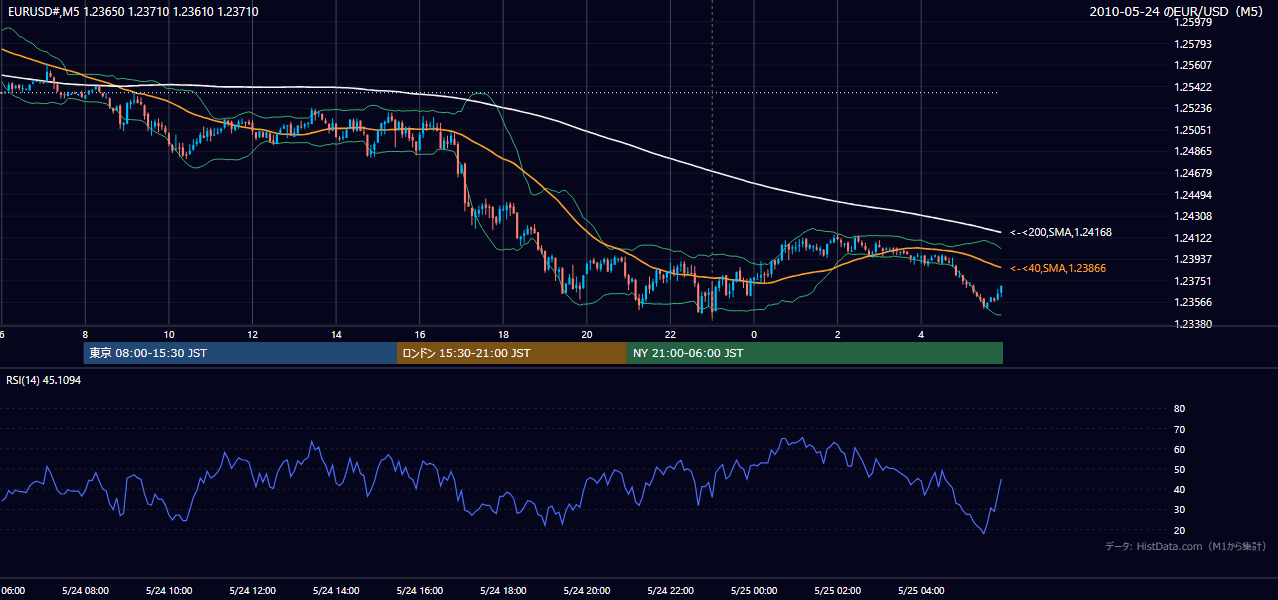Click price axis label 1.23751
1278x600 pixels.
point(1193,281)
